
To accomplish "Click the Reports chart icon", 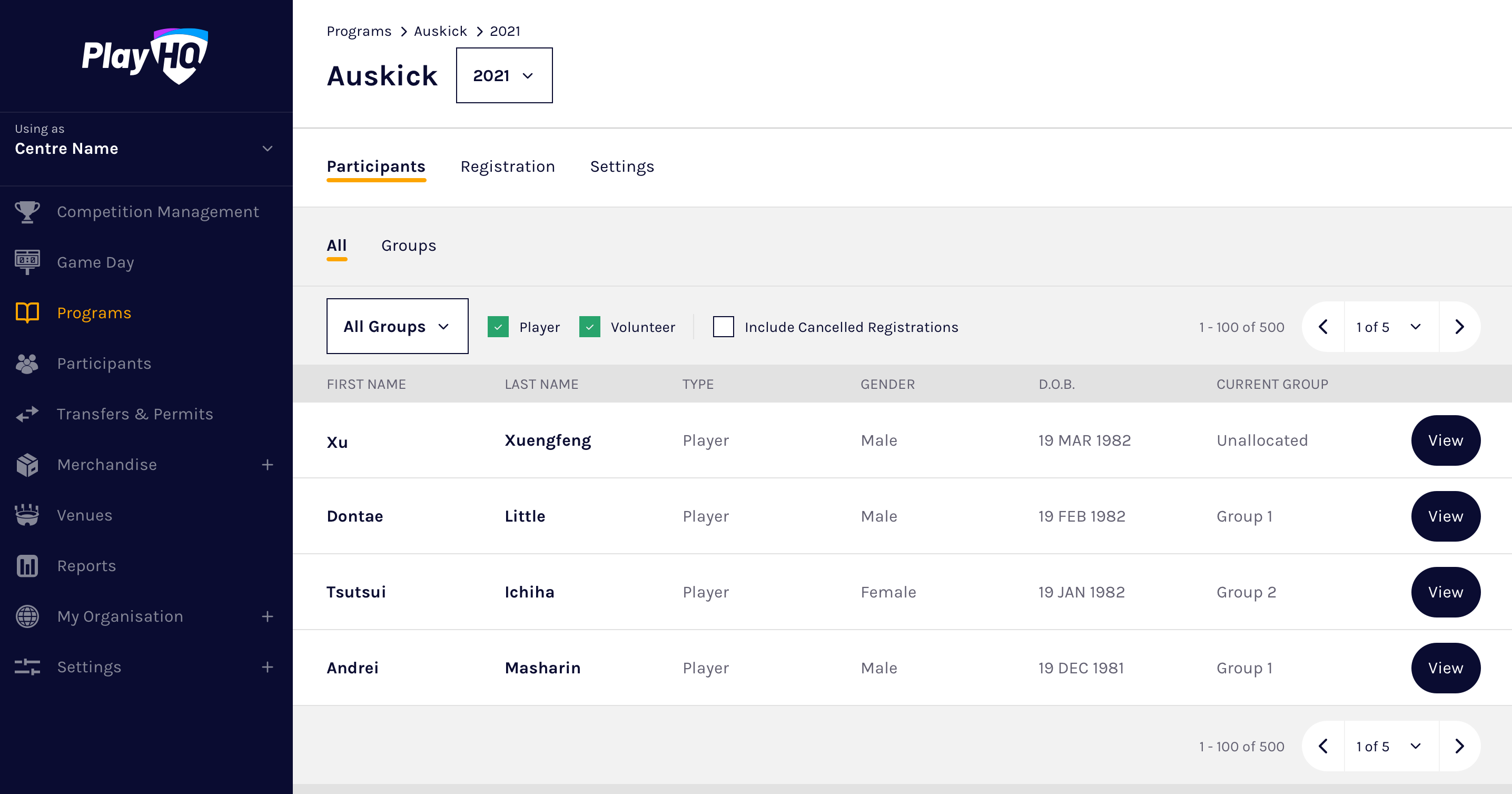I will click(x=27, y=565).
